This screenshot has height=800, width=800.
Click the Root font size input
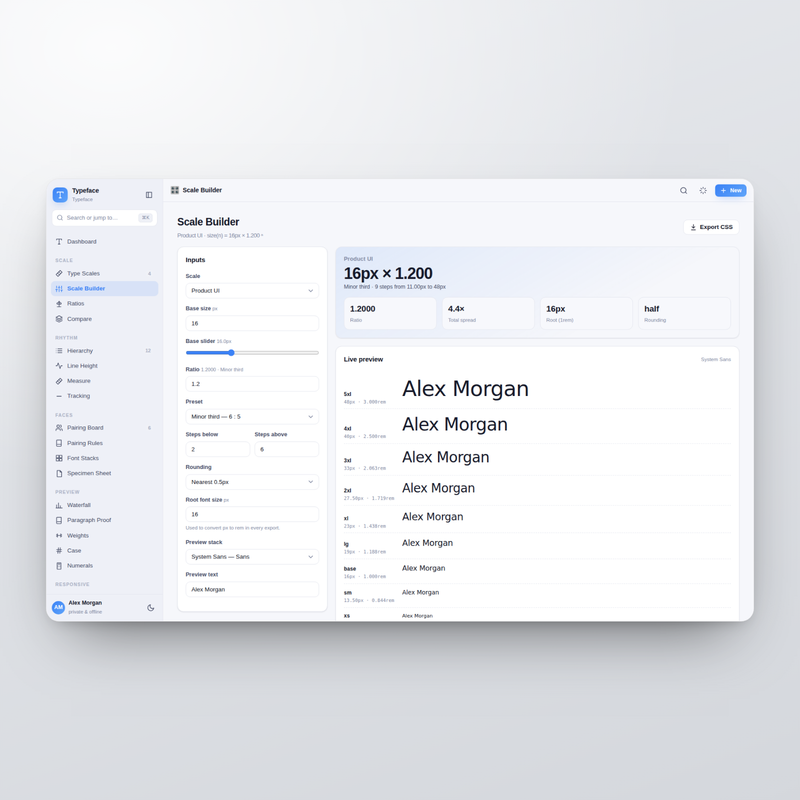point(252,514)
